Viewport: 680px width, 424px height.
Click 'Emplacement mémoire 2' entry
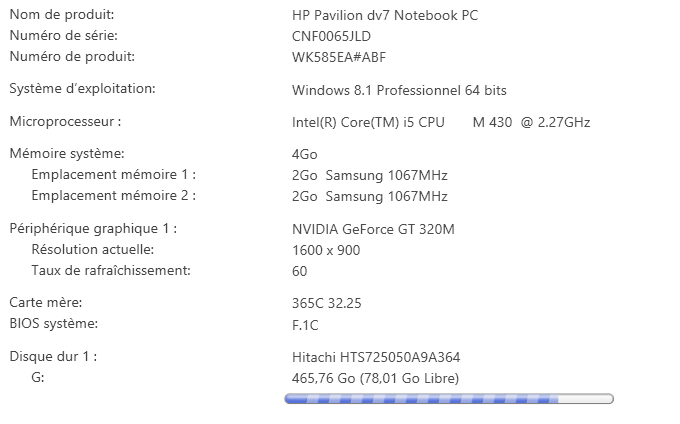pos(113,196)
